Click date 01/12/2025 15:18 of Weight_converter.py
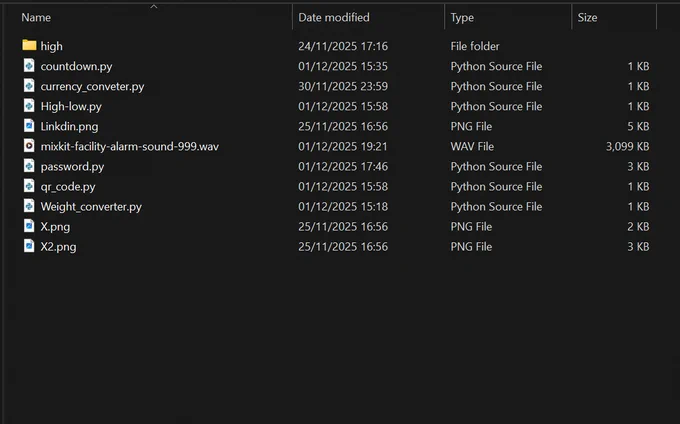The image size is (680, 424). 343,206
